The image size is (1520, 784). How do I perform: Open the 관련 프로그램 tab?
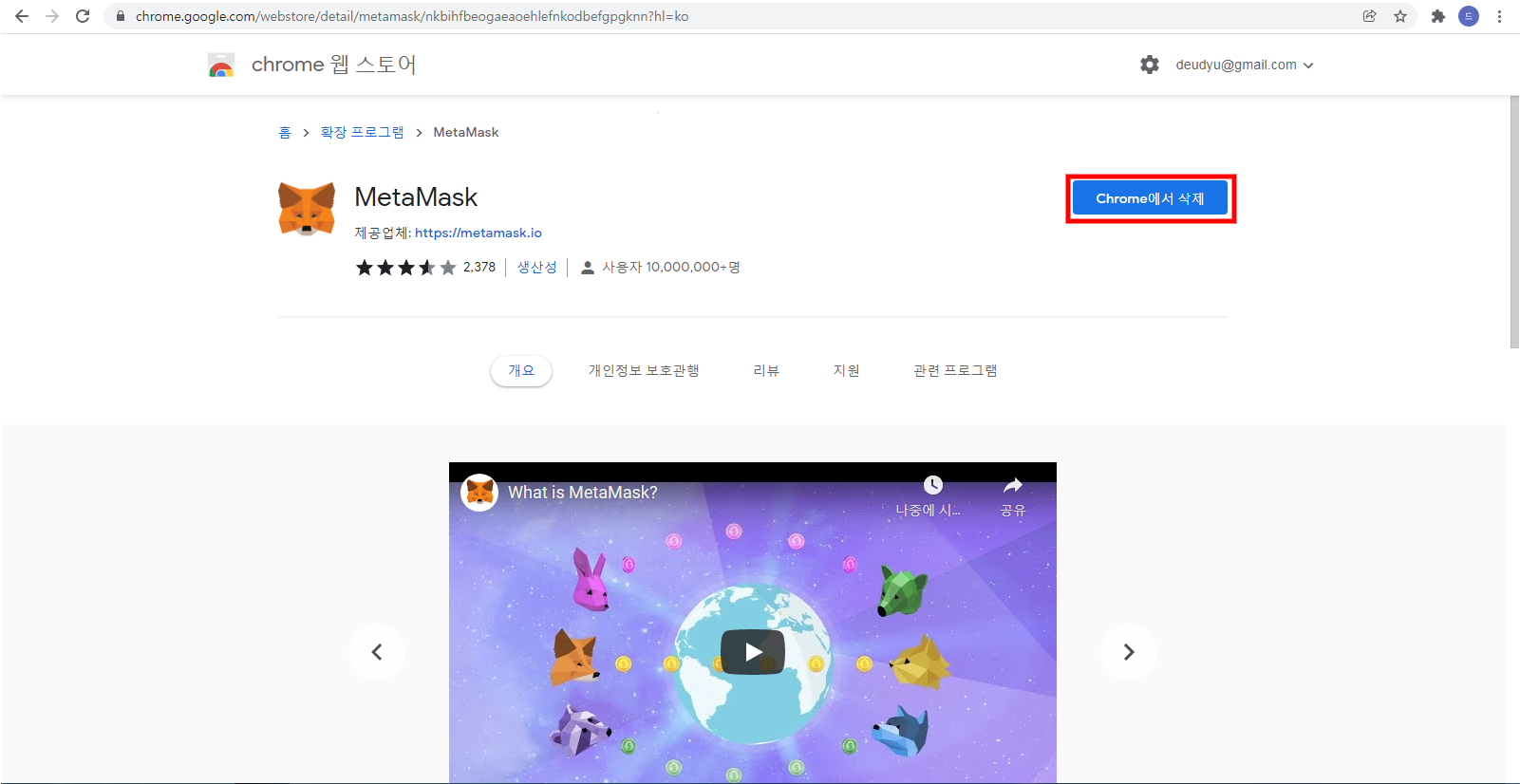[x=955, y=370]
